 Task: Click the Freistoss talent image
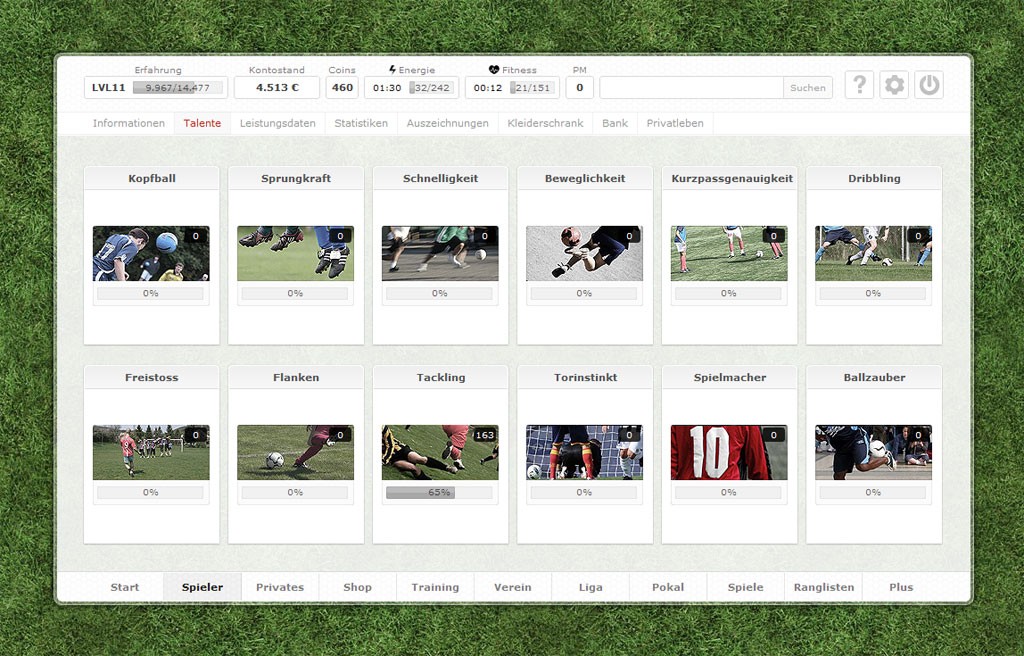click(151, 452)
